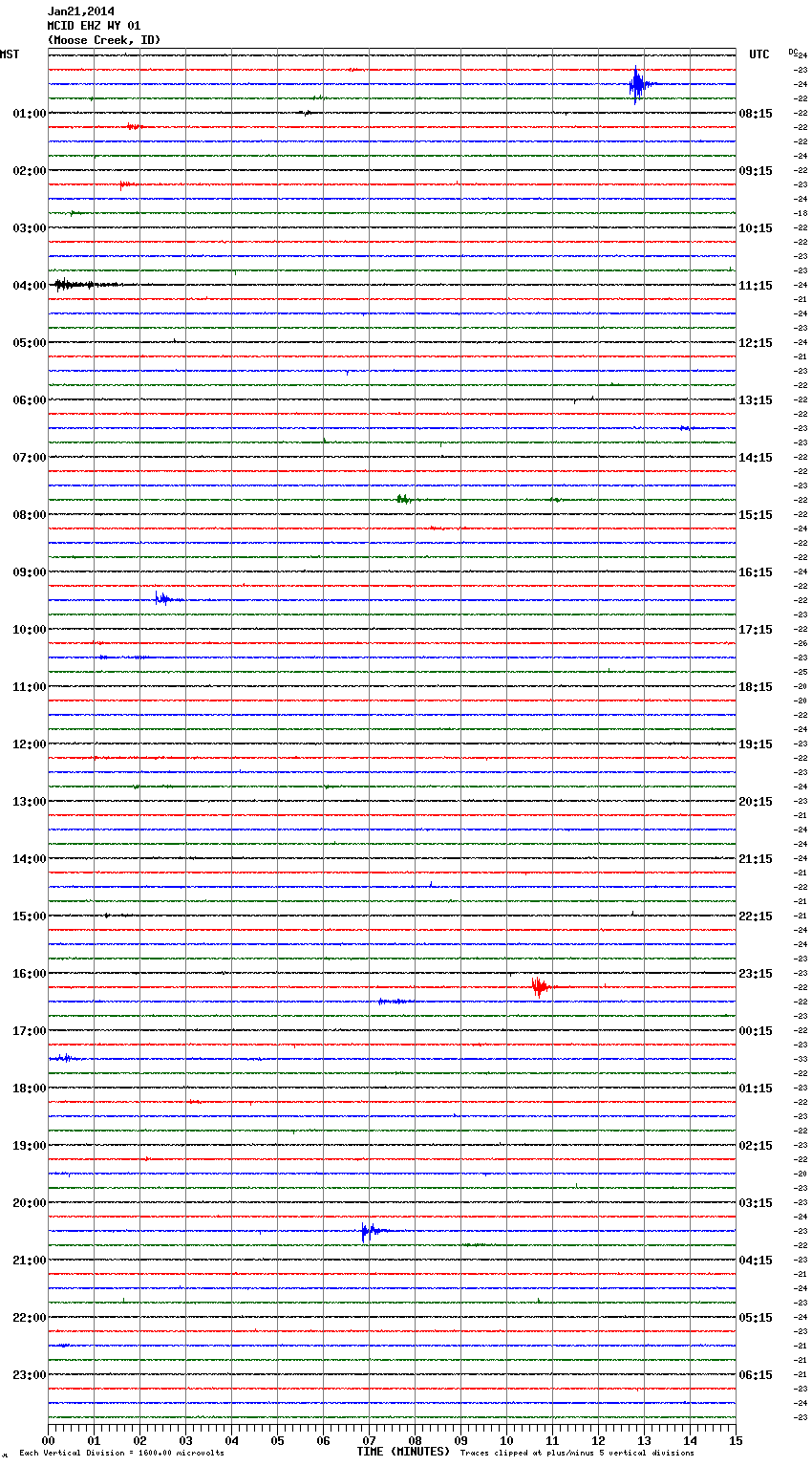The image size is (812, 1466).
Task: Click the '13:00' MST time label
Action: tap(30, 801)
